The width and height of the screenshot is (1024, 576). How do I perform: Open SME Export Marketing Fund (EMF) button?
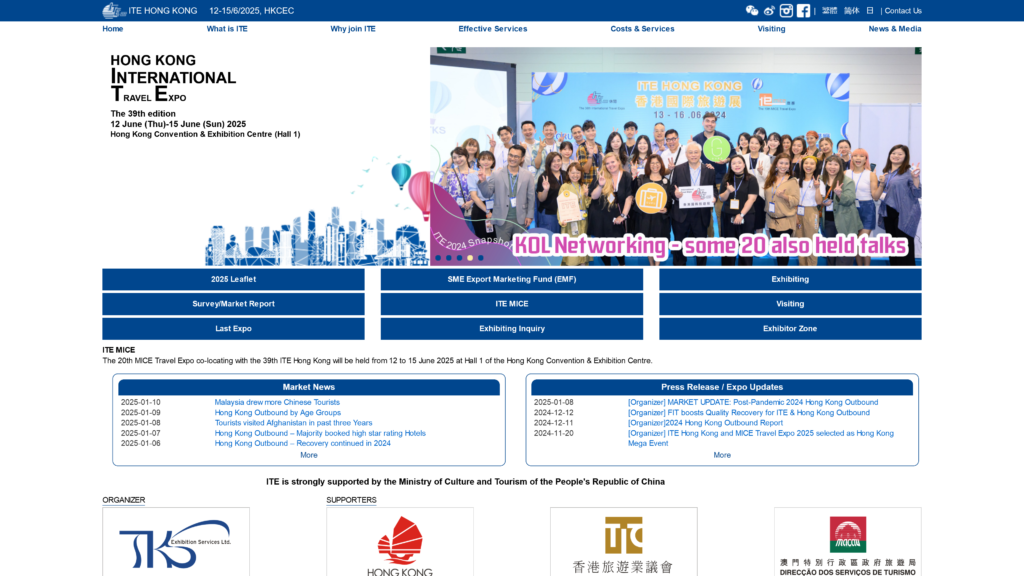coord(511,280)
